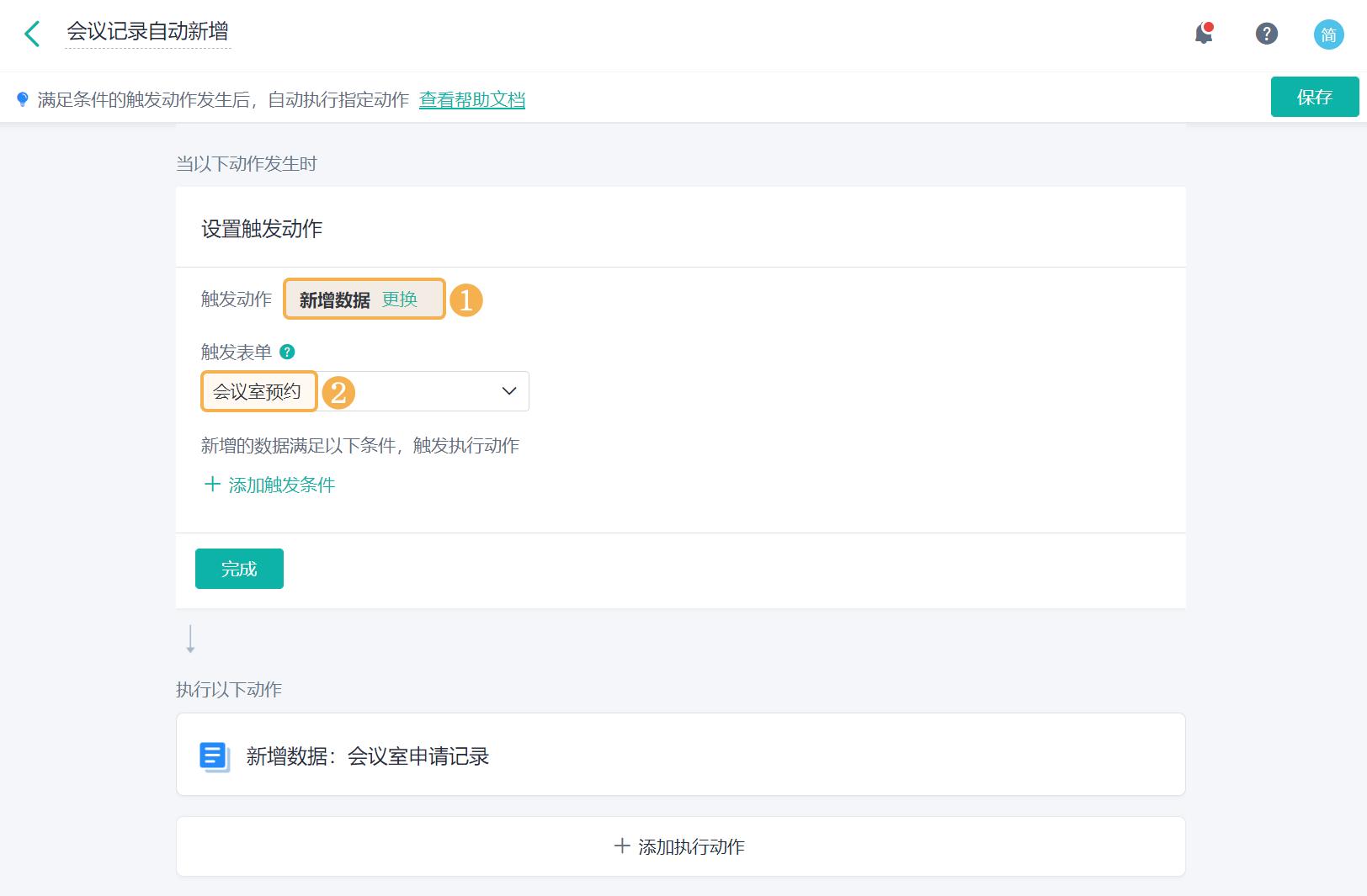Click the 更换 link to change trigger action
Image resolution: width=1367 pixels, height=896 pixels.
pyautogui.click(x=402, y=300)
